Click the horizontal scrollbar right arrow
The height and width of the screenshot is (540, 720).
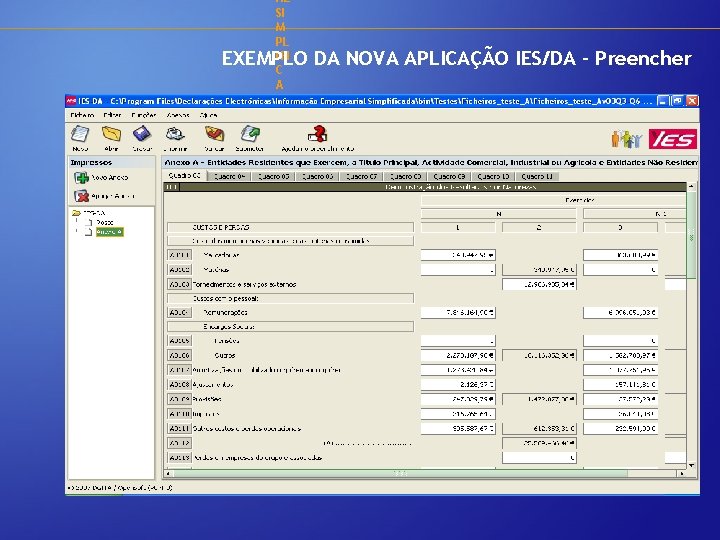tap(682, 473)
